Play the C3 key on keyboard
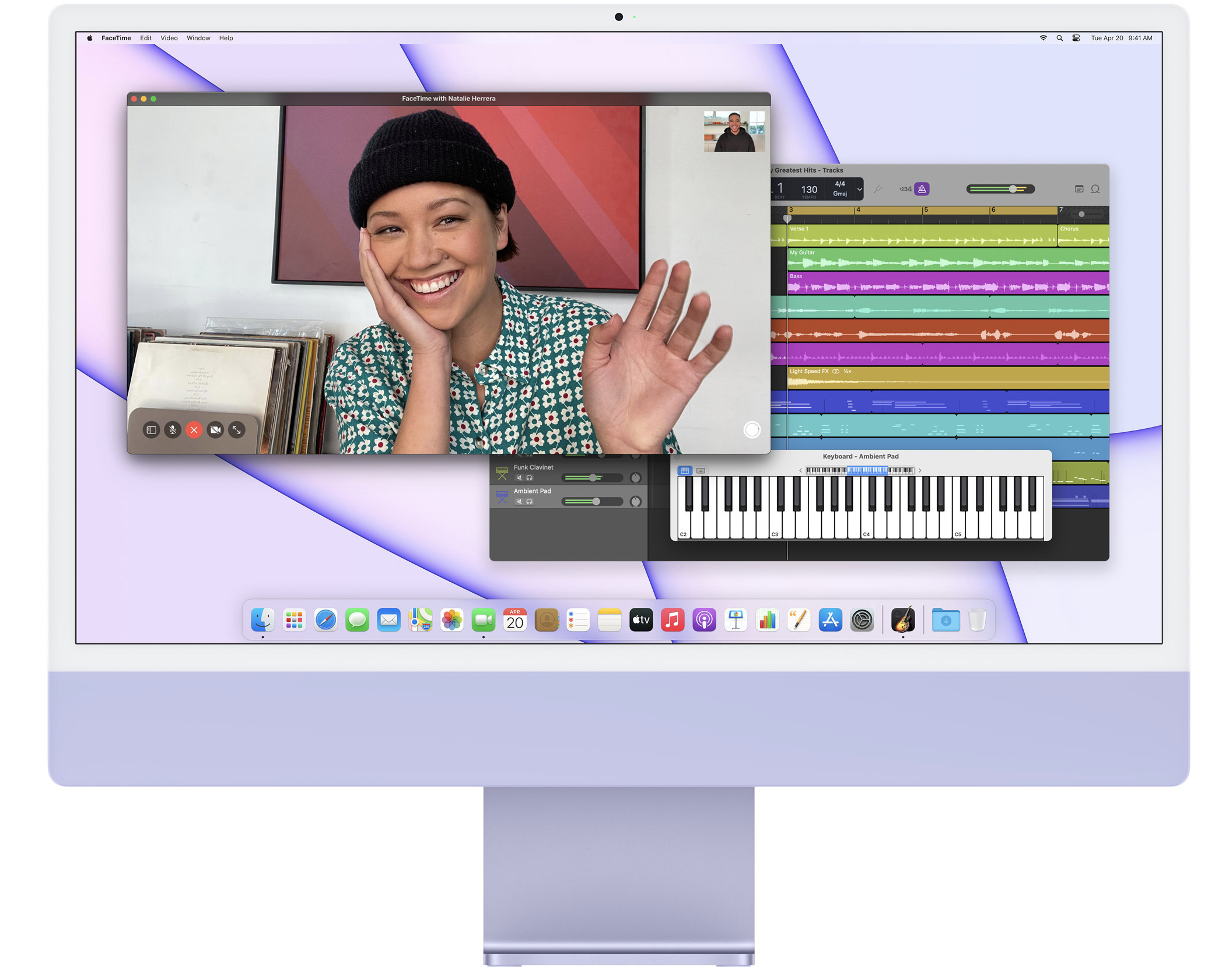The height and width of the screenshot is (980, 1229). 775,525
